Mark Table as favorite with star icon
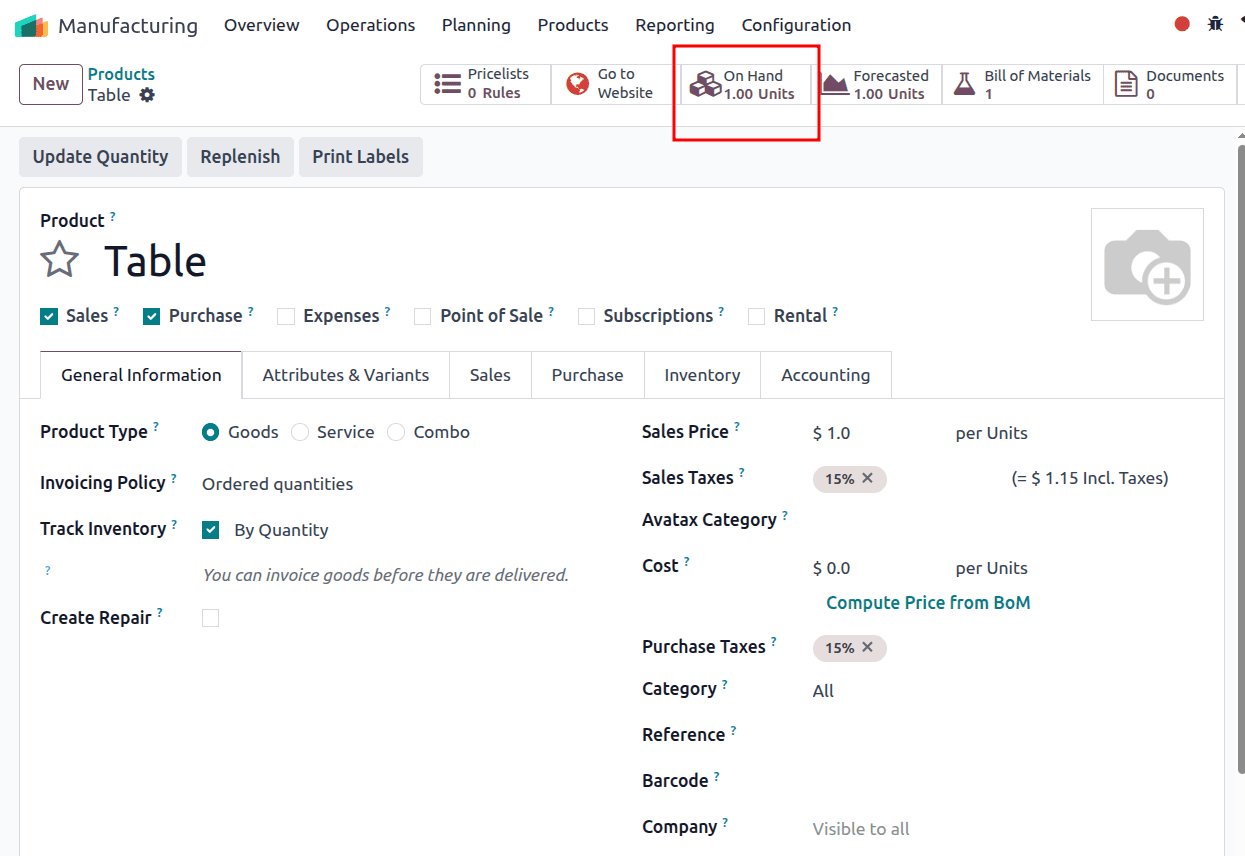Viewport: 1245px width, 856px height. 59,259
